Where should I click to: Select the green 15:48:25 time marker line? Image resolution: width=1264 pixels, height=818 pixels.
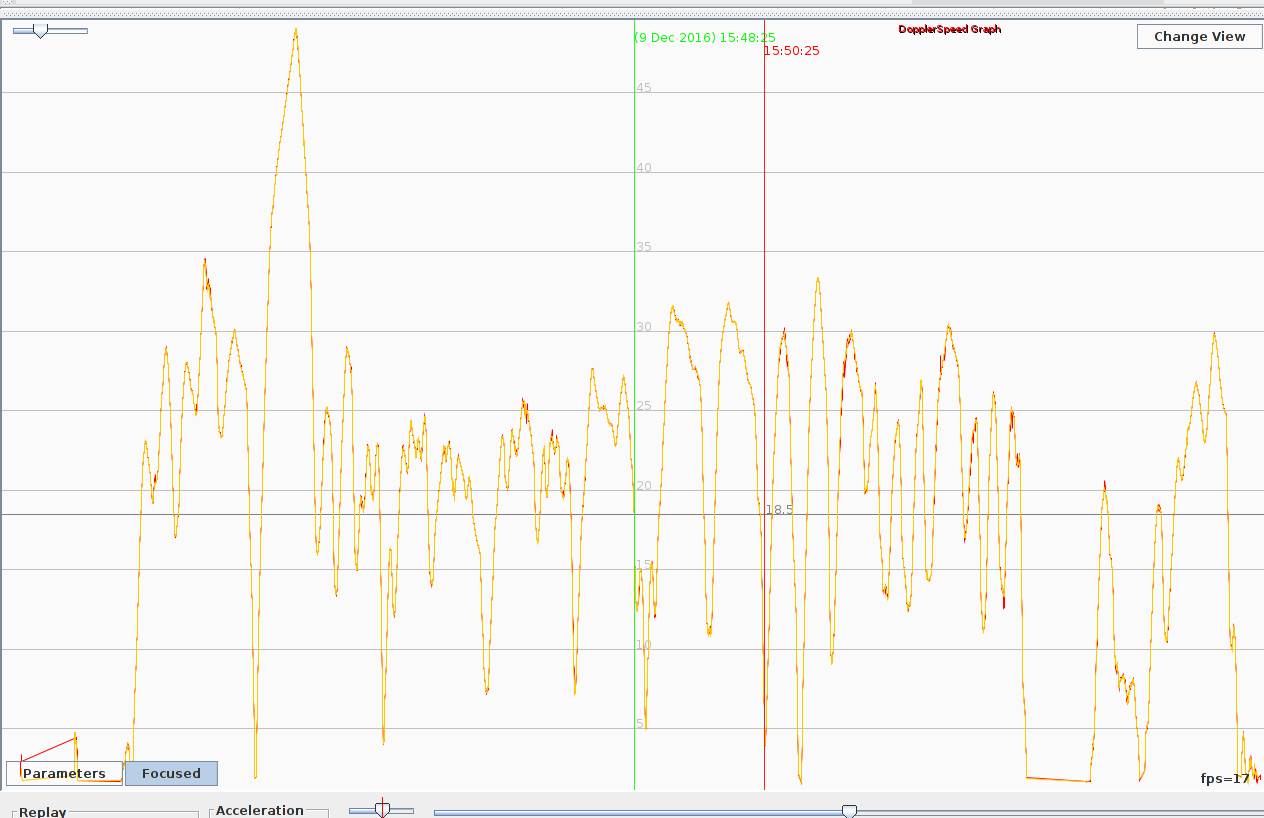[635, 400]
